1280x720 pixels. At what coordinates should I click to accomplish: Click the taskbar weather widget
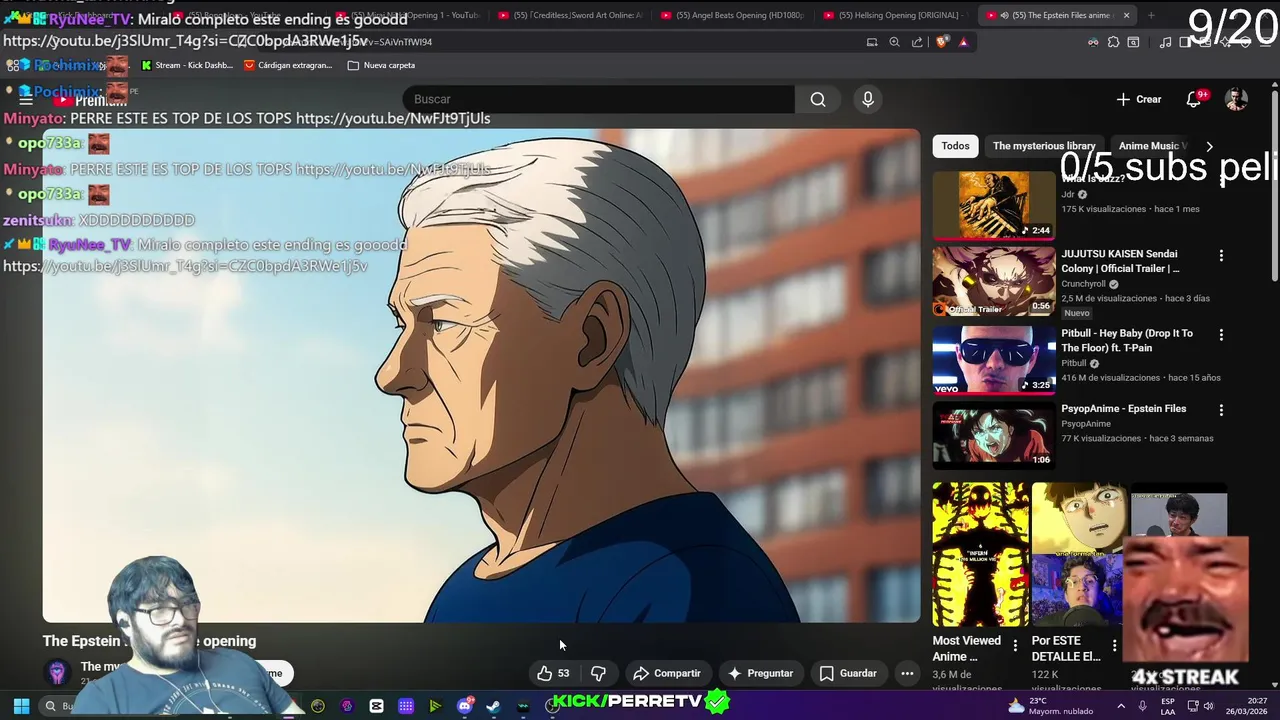(x=1051, y=706)
